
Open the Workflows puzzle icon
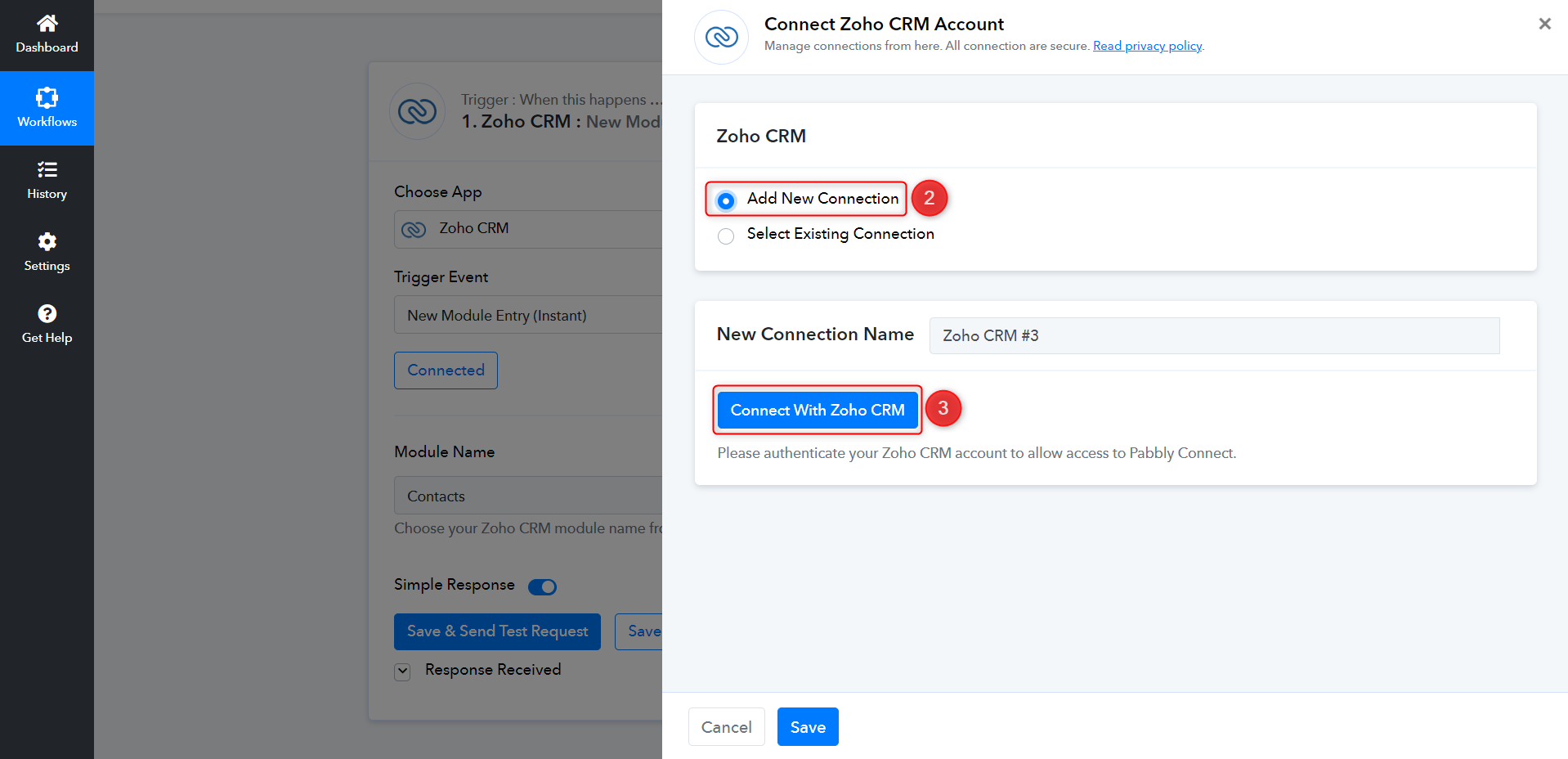(x=47, y=97)
